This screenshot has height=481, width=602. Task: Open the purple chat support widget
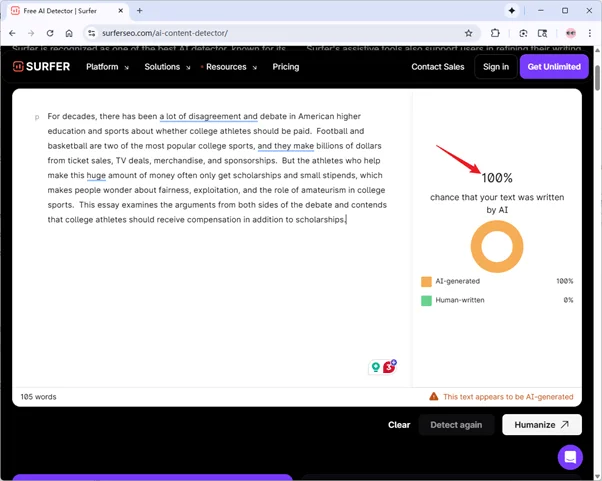tap(570, 457)
